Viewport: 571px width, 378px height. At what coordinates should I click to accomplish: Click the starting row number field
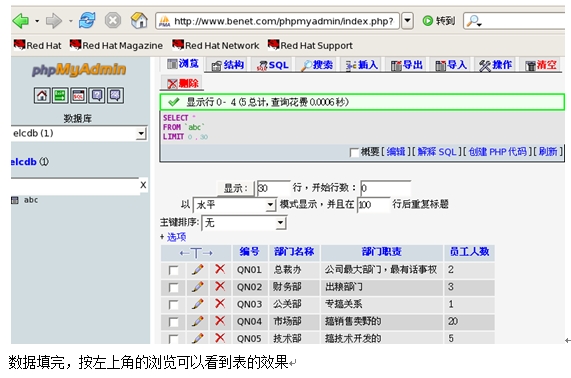[x=386, y=188]
